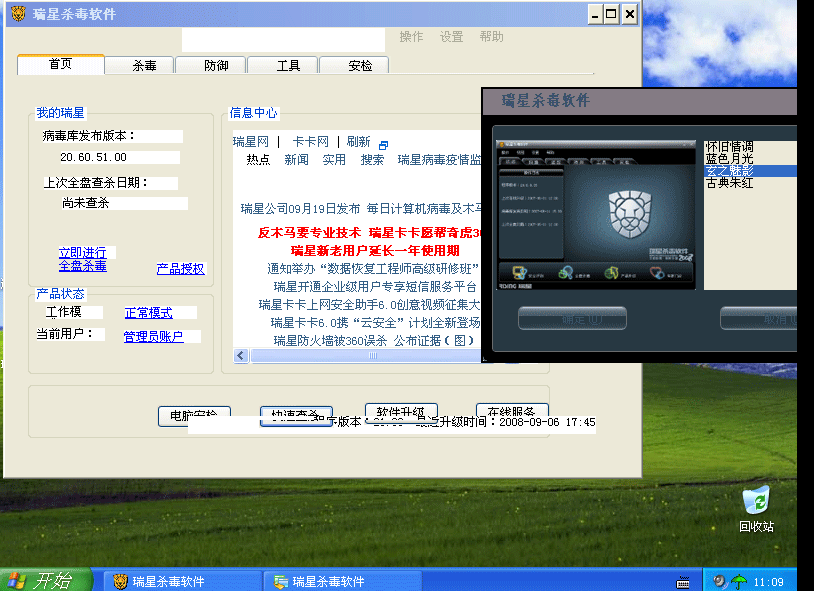Select 蓝色月光 skin in list
The width and height of the screenshot is (814, 591).
750,158
